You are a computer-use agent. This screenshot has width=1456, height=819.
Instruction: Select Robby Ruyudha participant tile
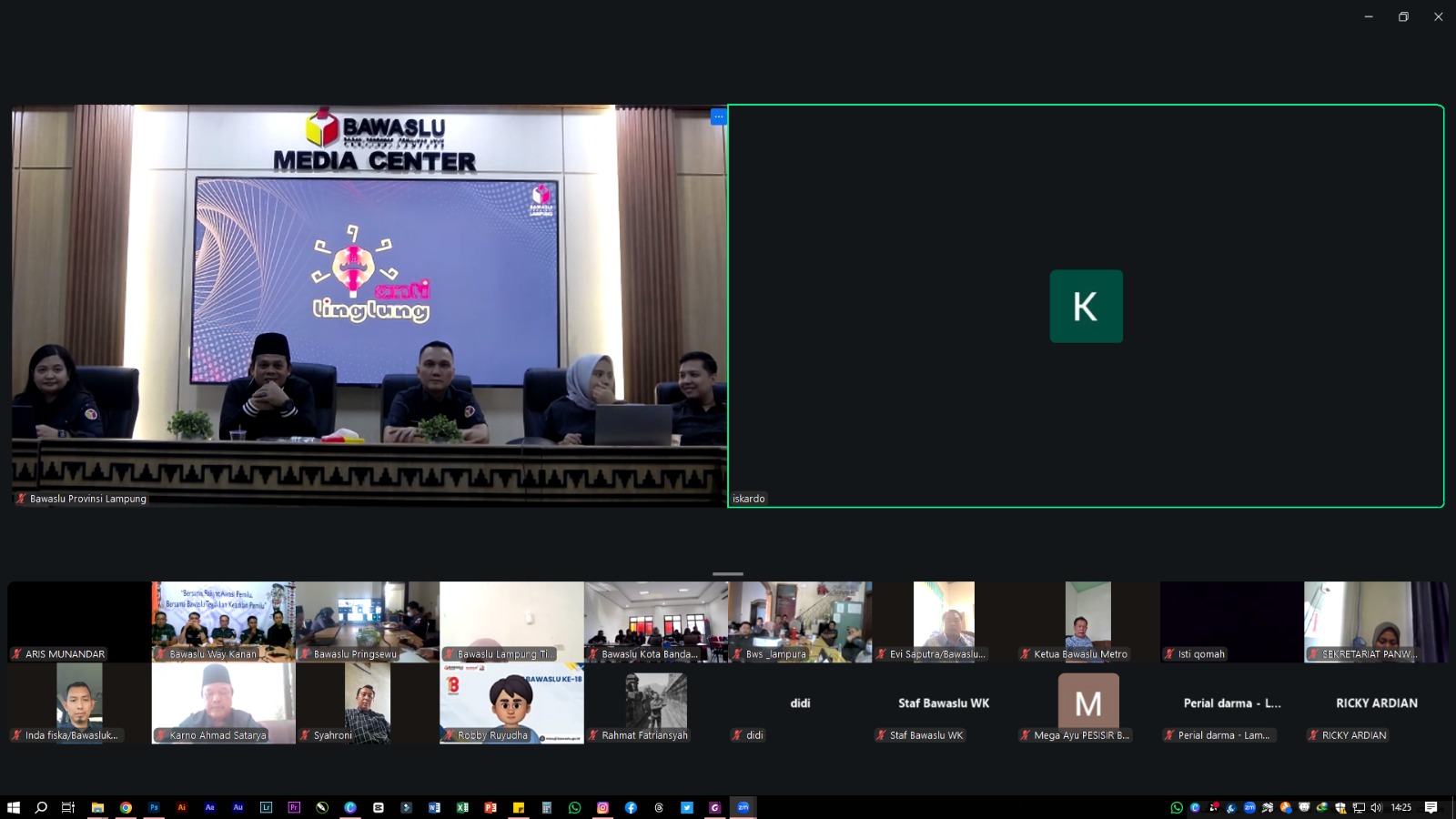tap(511, 703)
